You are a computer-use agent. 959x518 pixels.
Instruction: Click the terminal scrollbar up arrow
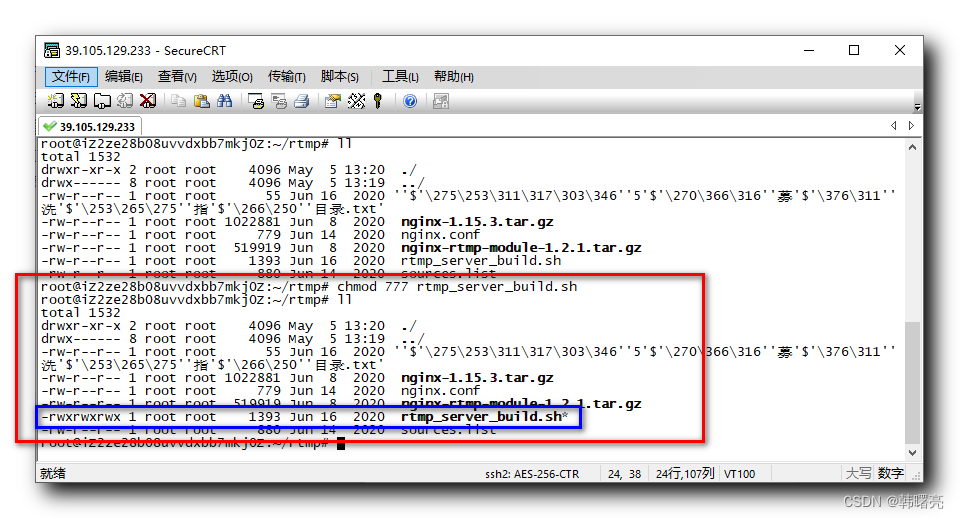tap(912, 146)
